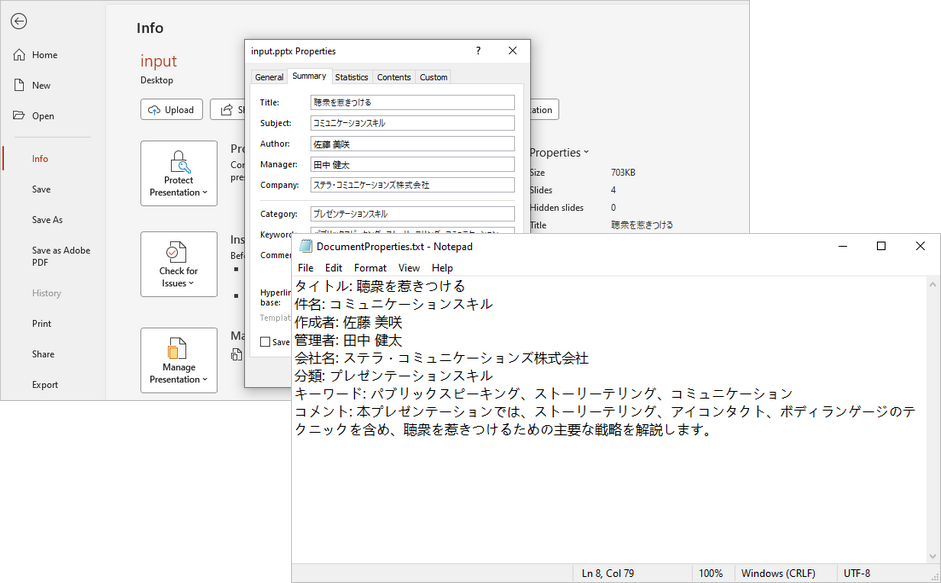Screen dimensions: 941x583
Task: Click the Subject input field
Action: click(412, 123)
